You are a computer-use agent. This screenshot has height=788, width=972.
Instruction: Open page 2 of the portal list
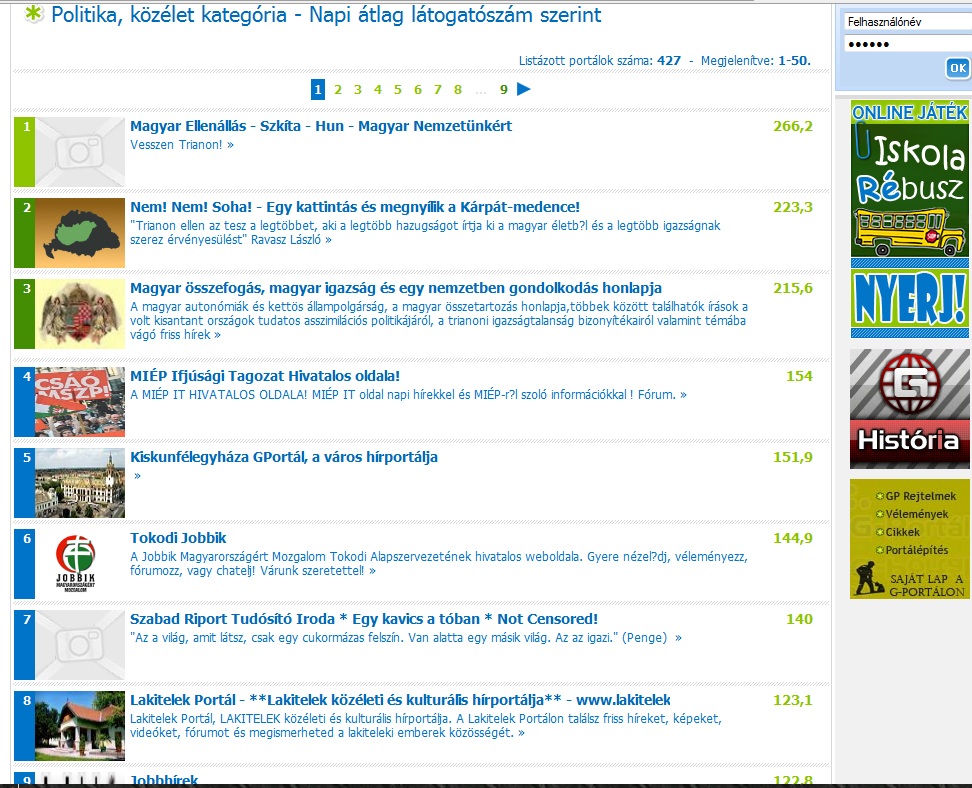pyautogui.click(x=338, y=90)
